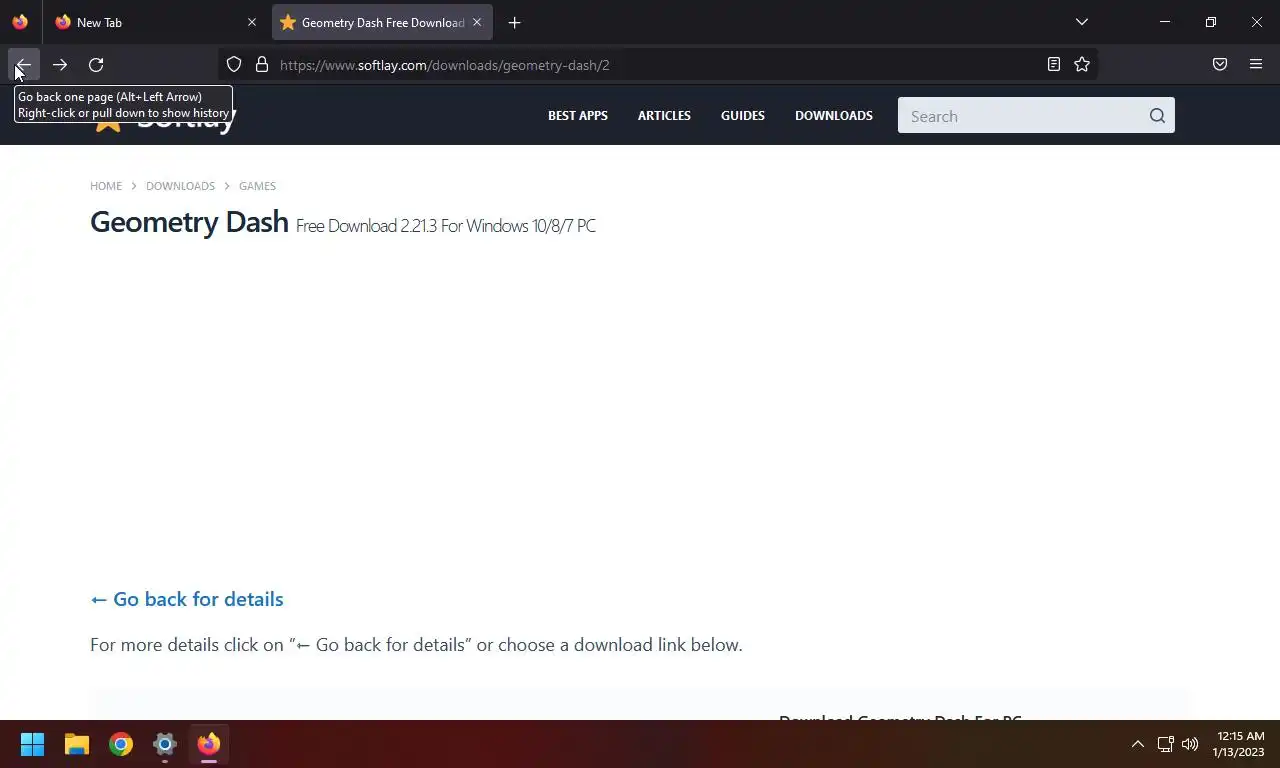Bookmark this page with star icon
The image size is (1280, 768).
click(x=1082, y=65)
